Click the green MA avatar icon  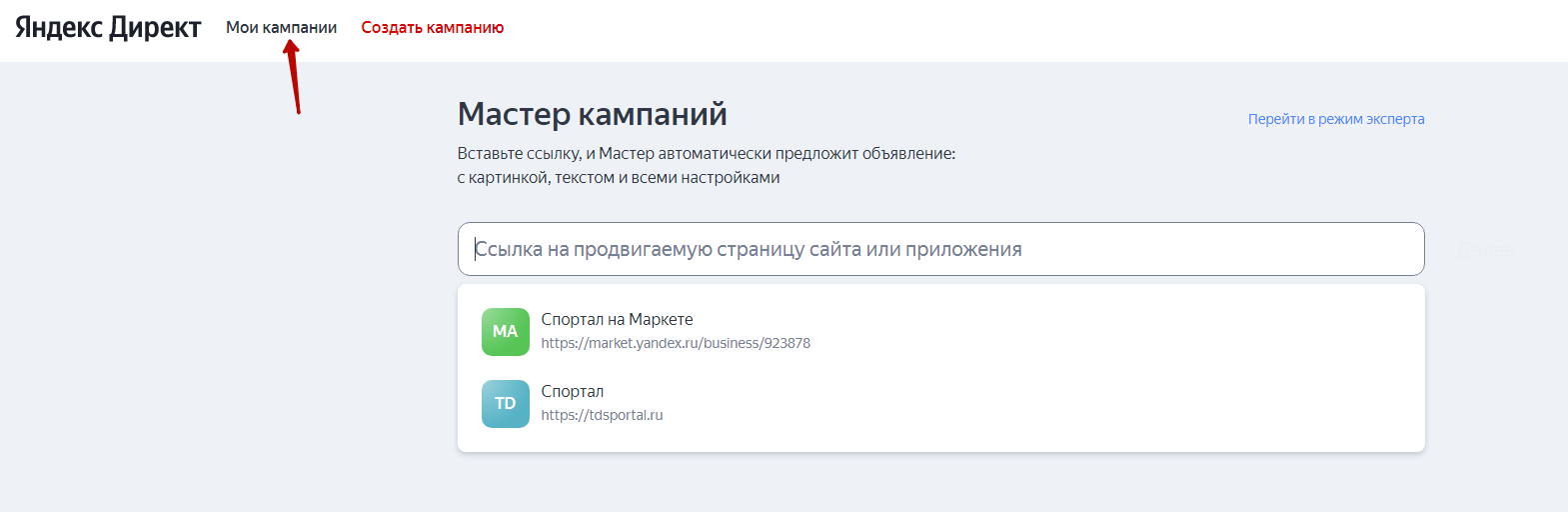505,332
